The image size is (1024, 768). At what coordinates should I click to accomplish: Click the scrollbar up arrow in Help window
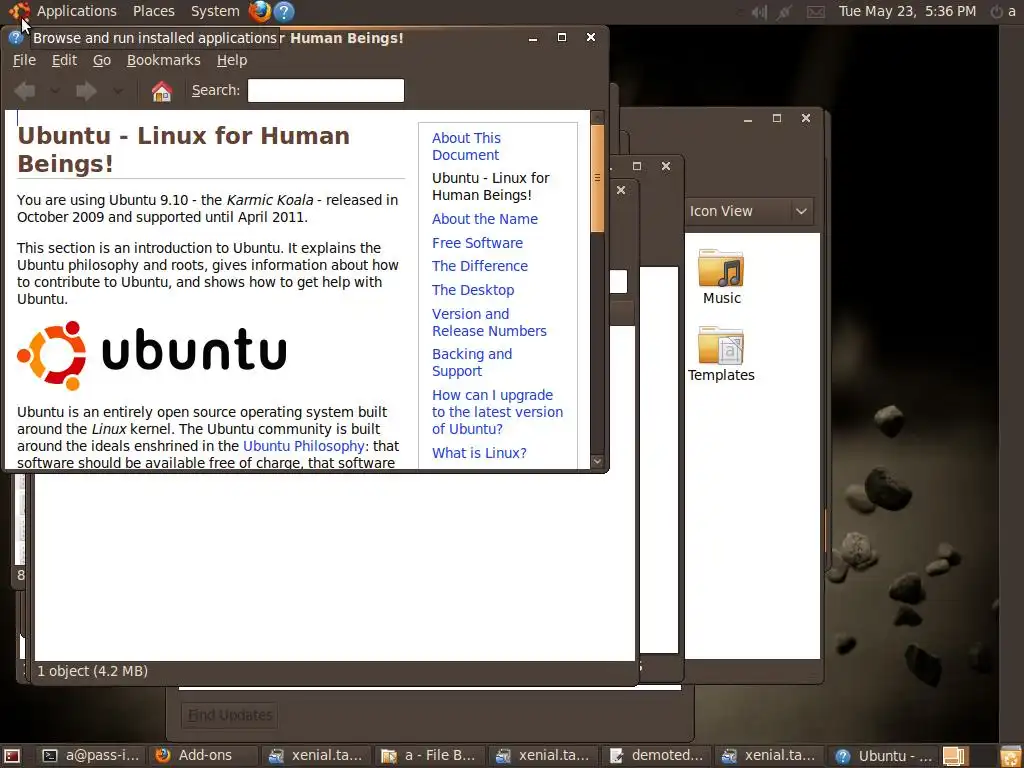click(597, 118)
